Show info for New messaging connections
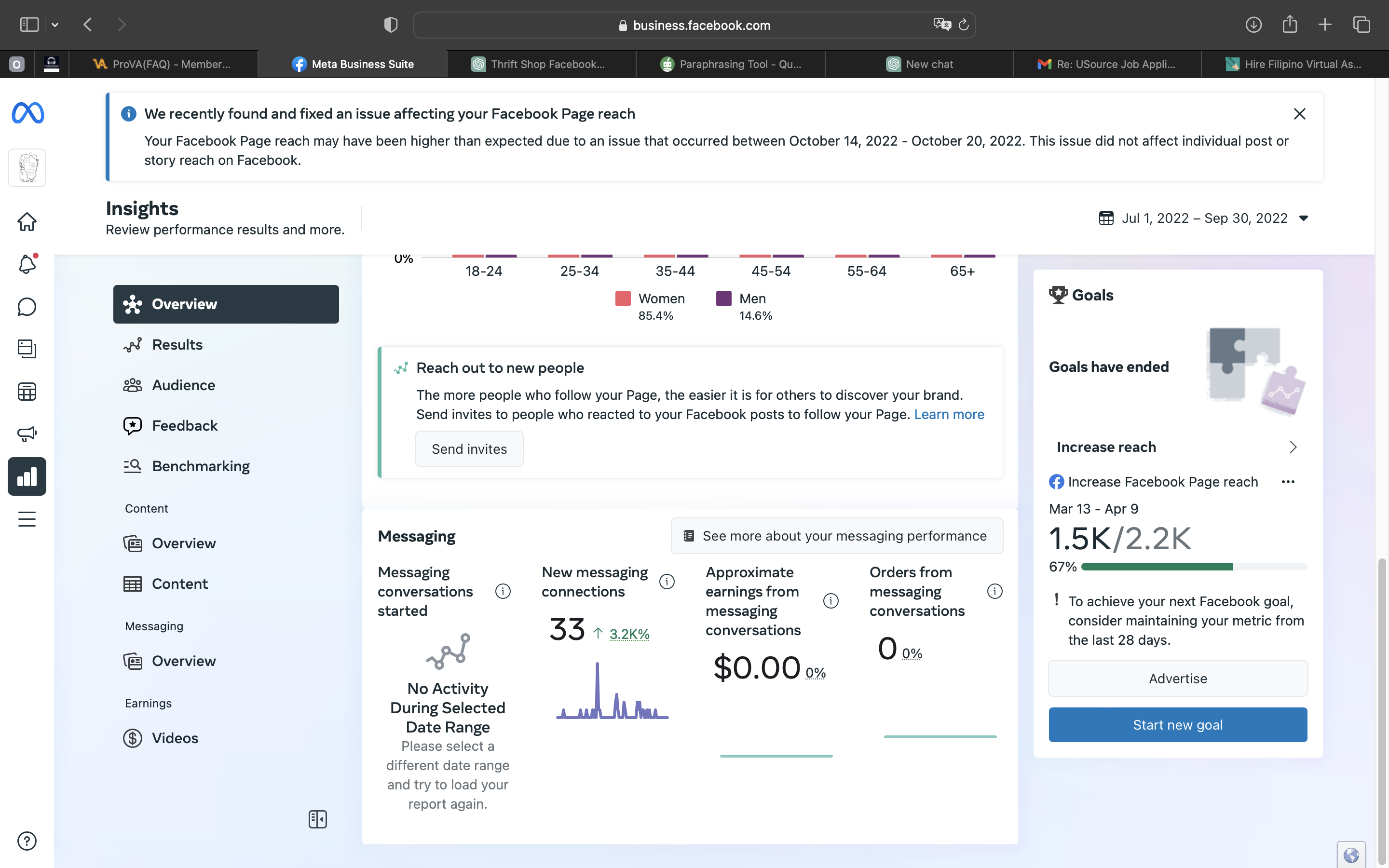This screenshot has width=1389, height=868. click(x=667, y=582)
